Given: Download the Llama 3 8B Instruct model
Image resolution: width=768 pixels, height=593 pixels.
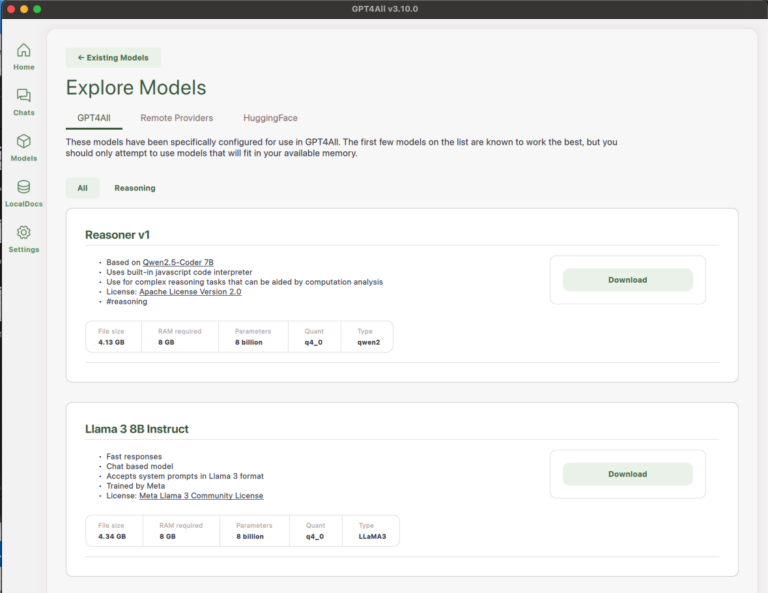Looking at the screenshot, I should click(627, 474).
